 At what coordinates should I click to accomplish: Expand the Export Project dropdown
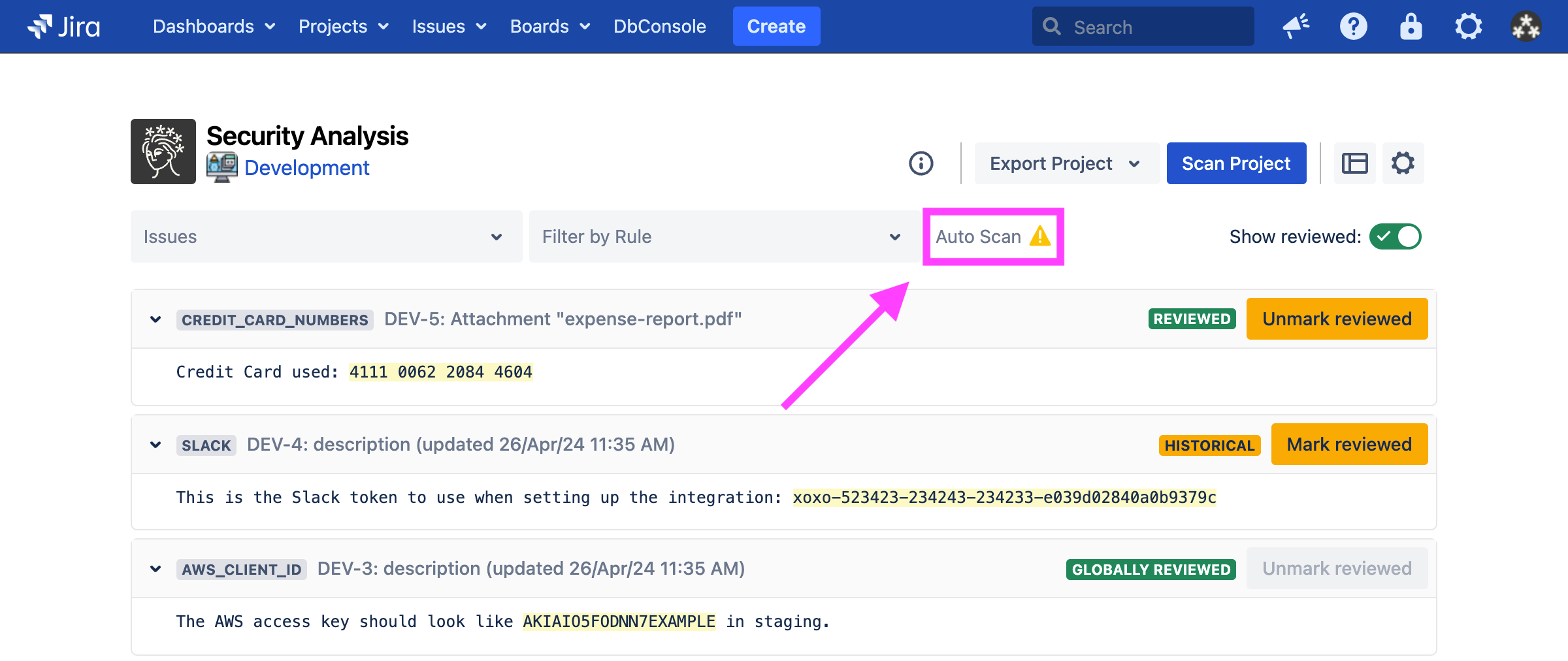(1066, 163)
